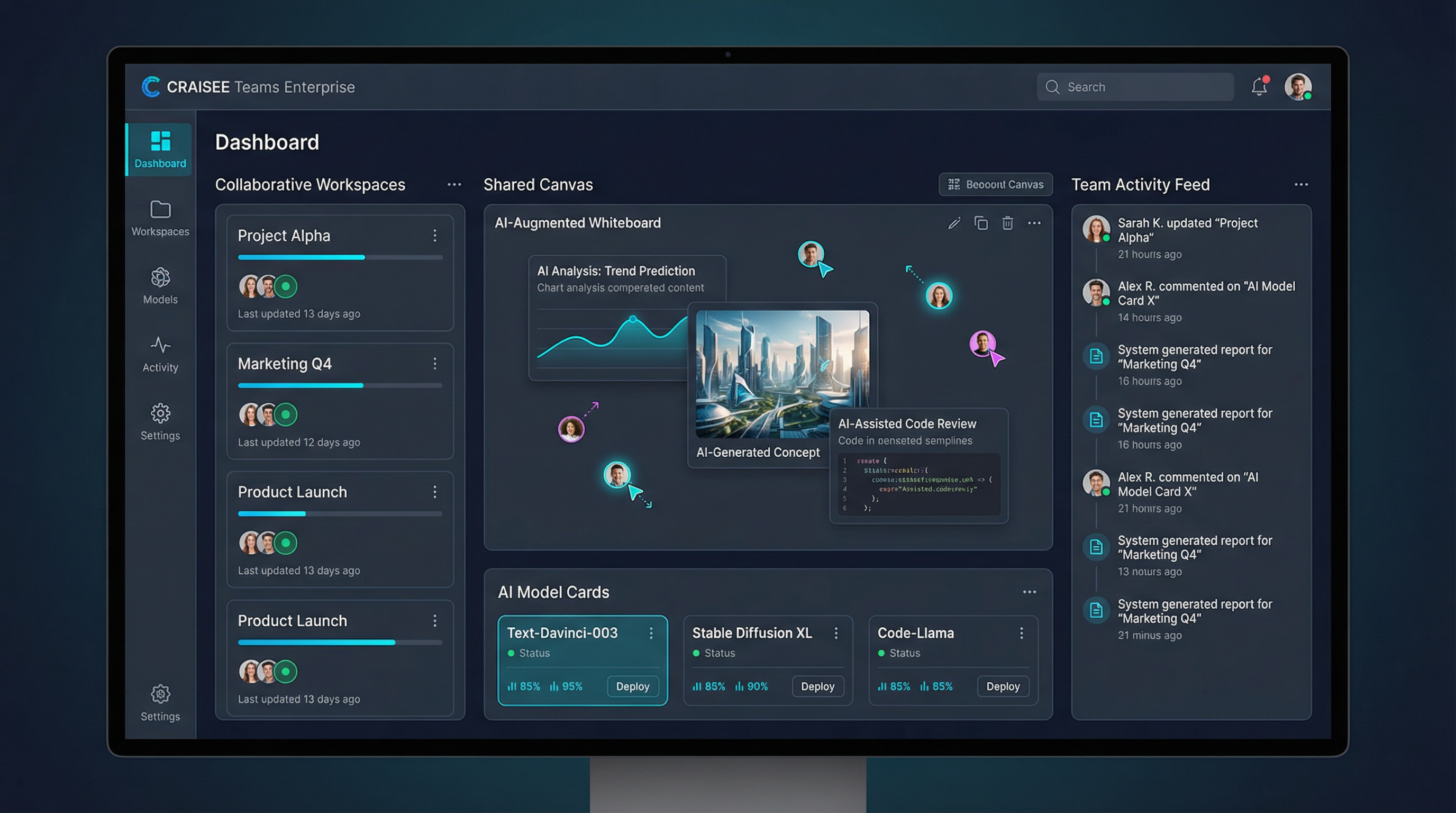The width and height of the screenshot is (1456, 813).
Task: Expand the AI Model Cards options menu
Action: coord(1029,592)
